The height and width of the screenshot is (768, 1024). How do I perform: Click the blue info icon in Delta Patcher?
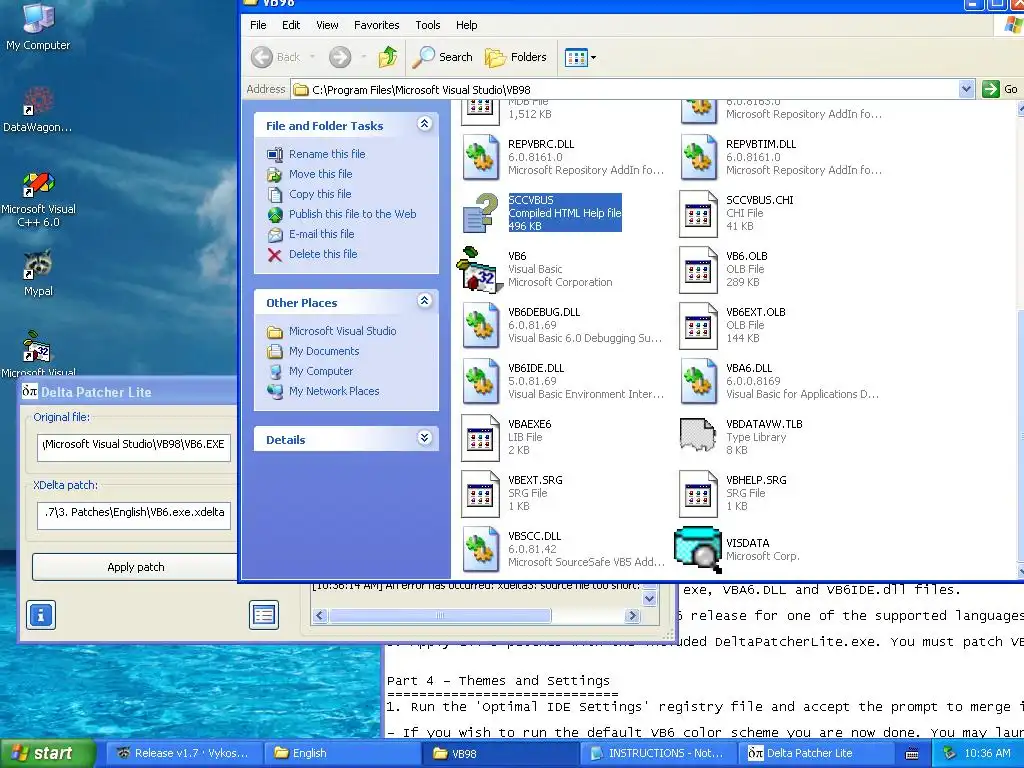41,615
